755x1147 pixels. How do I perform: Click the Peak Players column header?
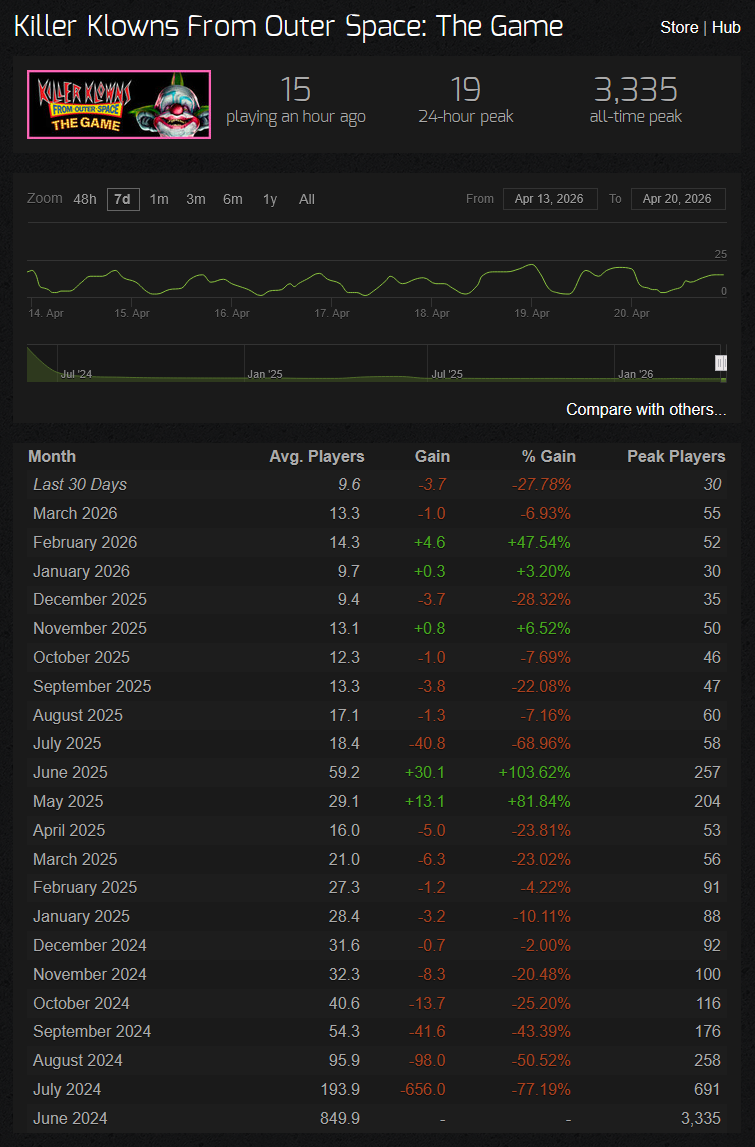(x=676, y=456)
